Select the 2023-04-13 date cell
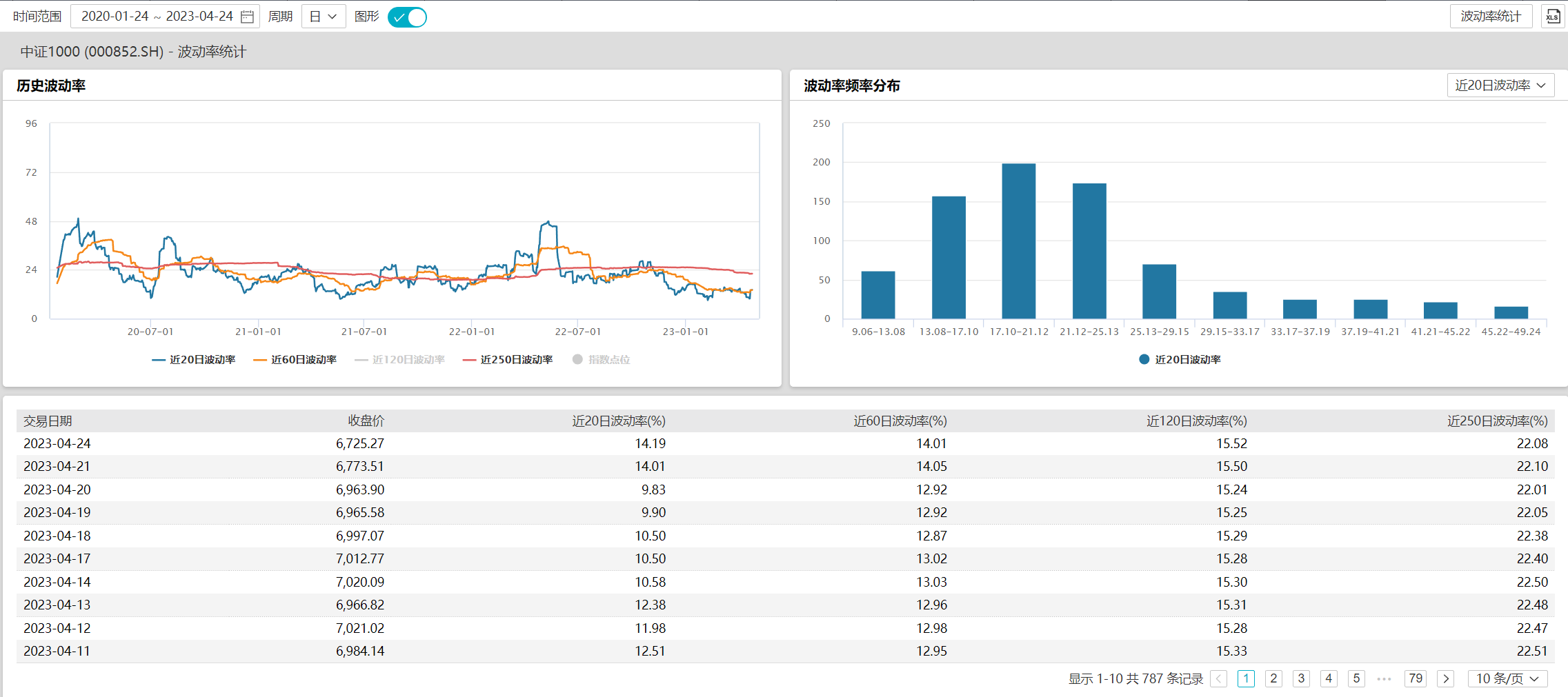The width and height of the screenshot is (1568, 697). coord(57,605)
